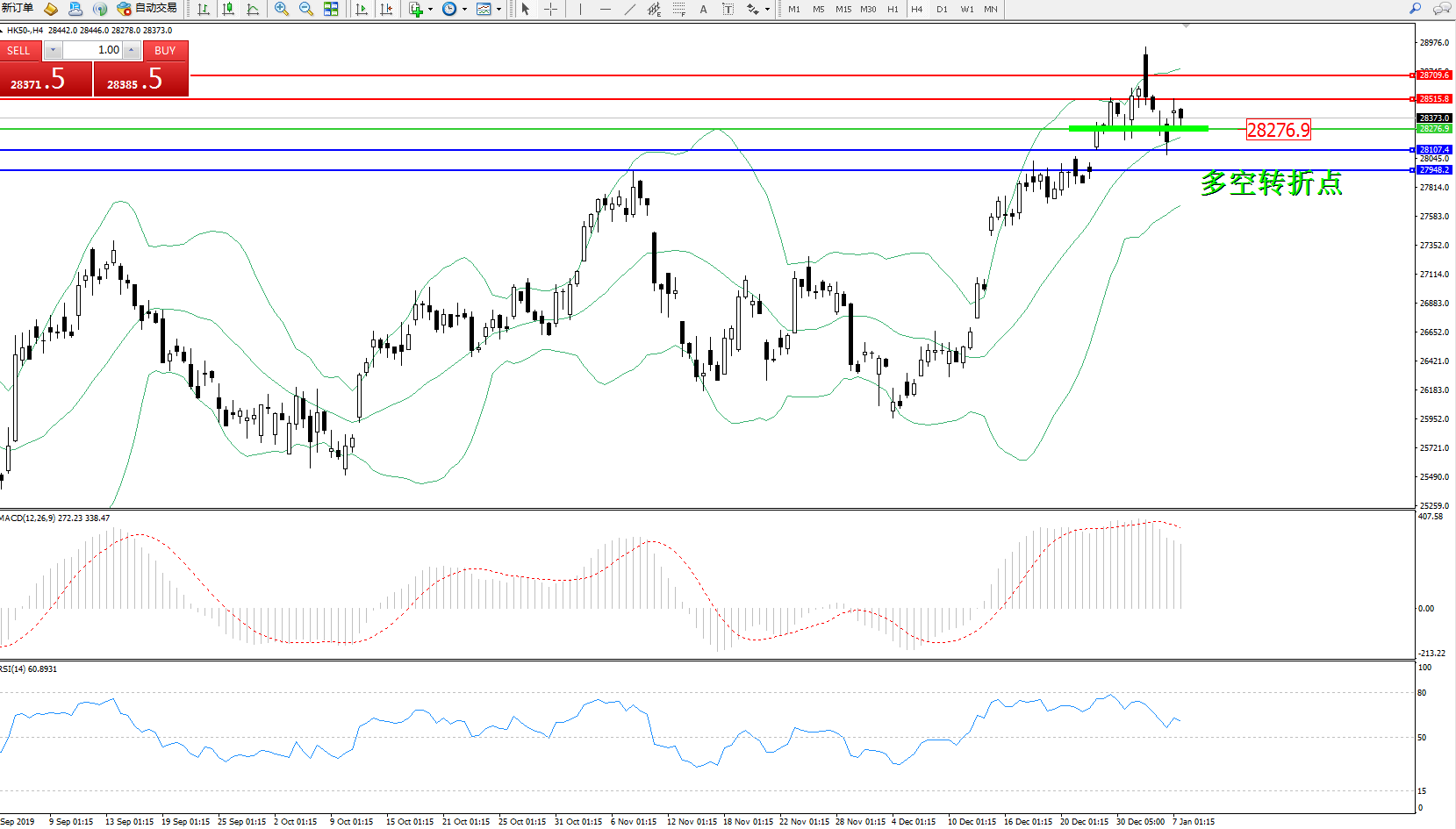Screen dimensions: 1456x829
Task: Expand the chart templates dropdown
Action: click(x=498, y=9)
